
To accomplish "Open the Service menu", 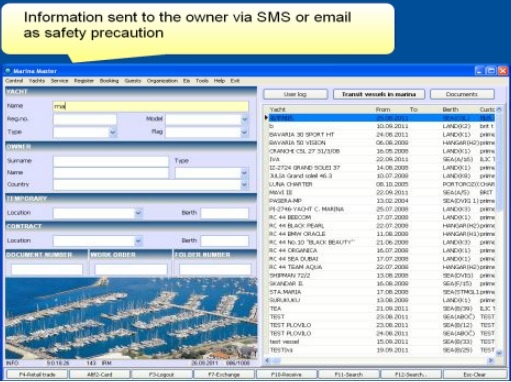I will point(59,81).
